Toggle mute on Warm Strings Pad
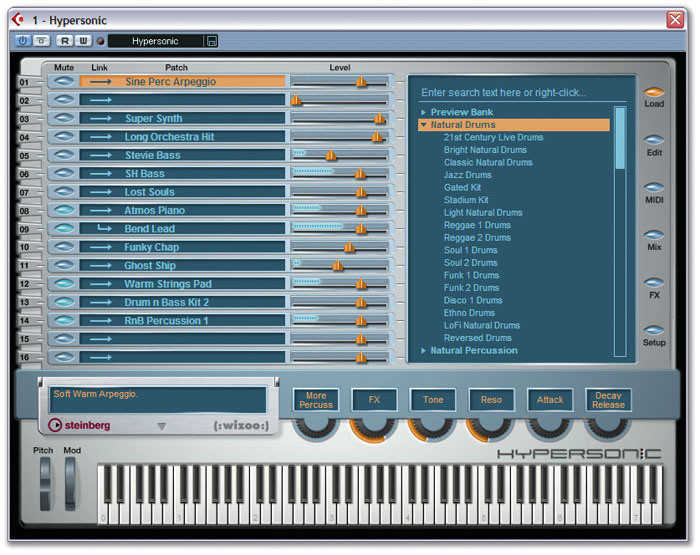 [x=64, y=284]
